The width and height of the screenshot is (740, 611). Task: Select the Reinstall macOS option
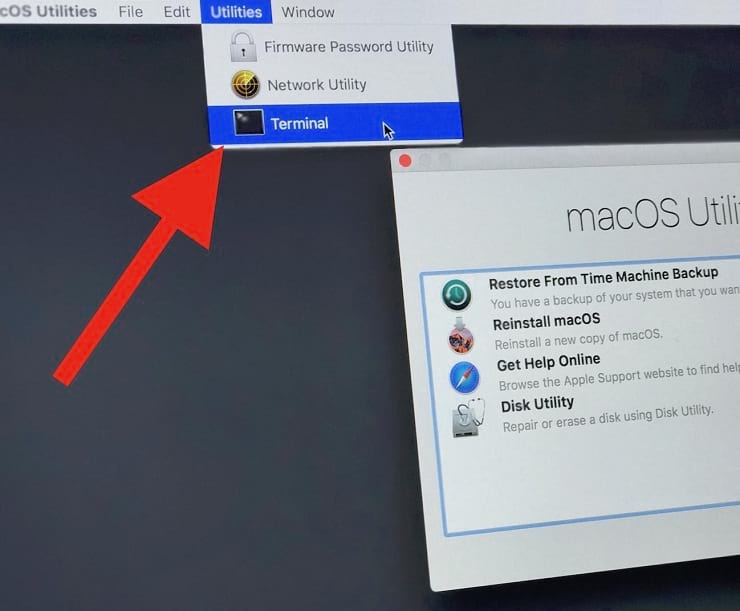547,321
